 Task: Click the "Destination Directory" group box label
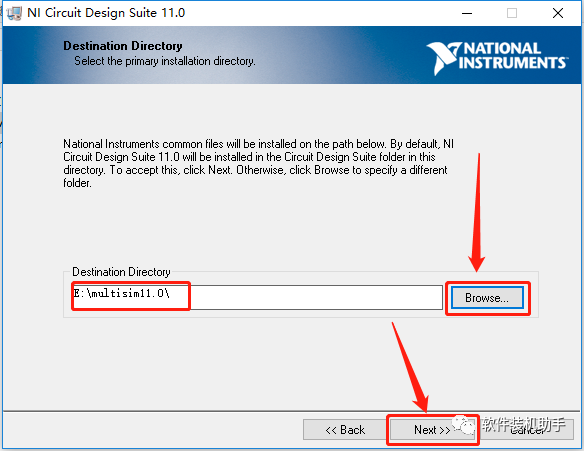tap(121, 272)
